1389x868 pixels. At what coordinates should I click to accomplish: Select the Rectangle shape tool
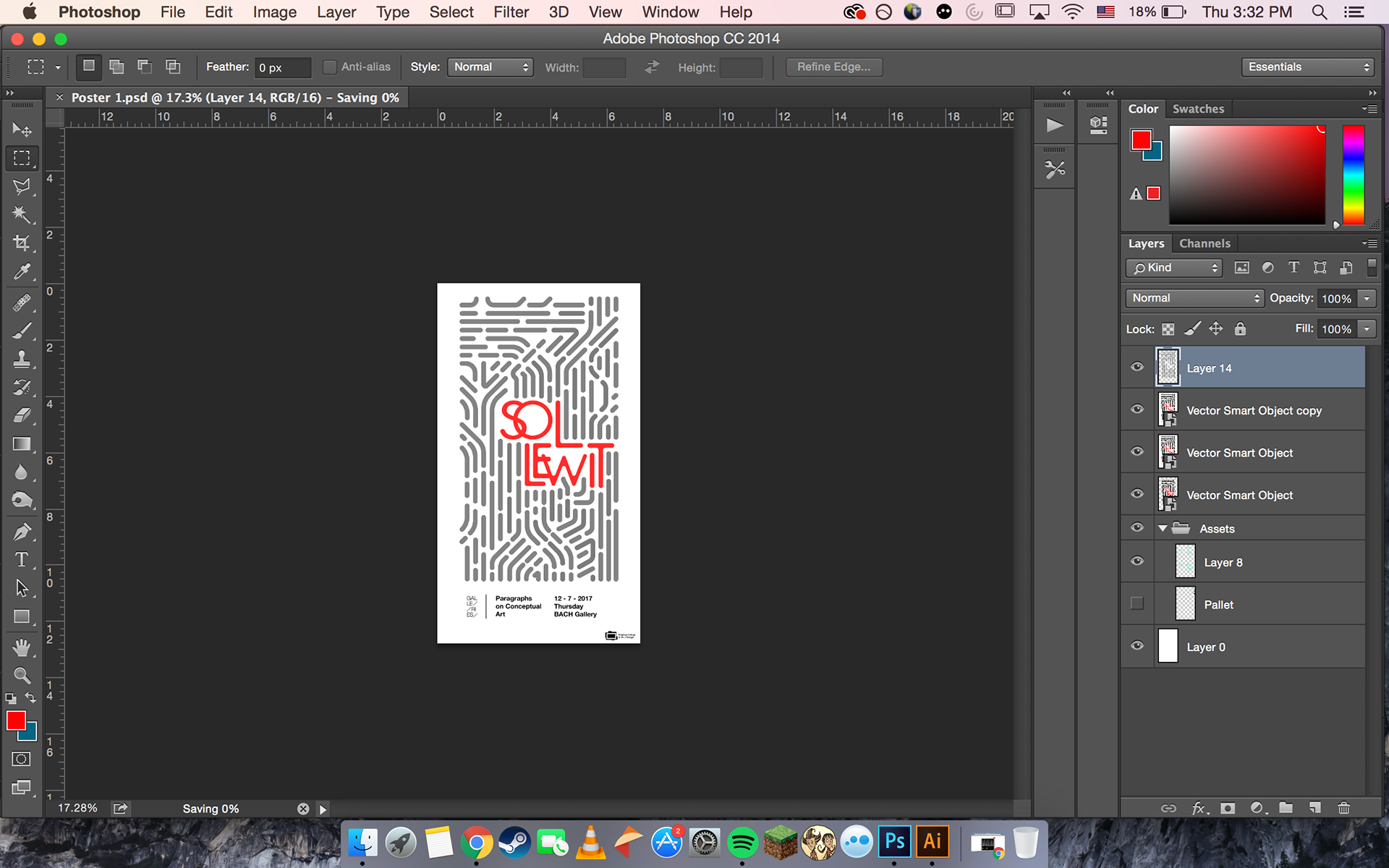(22, 616)
